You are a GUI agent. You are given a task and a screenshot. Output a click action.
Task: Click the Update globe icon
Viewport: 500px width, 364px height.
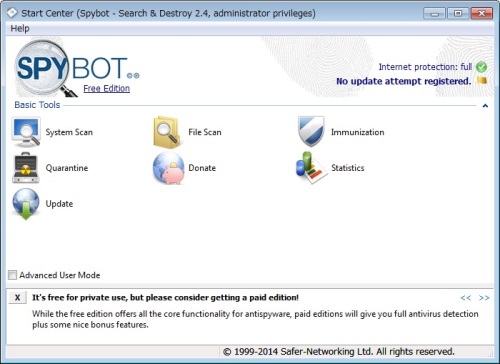point(26,204)
